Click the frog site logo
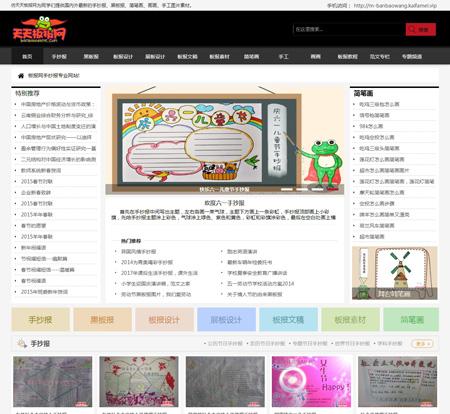 coord(39,29)
